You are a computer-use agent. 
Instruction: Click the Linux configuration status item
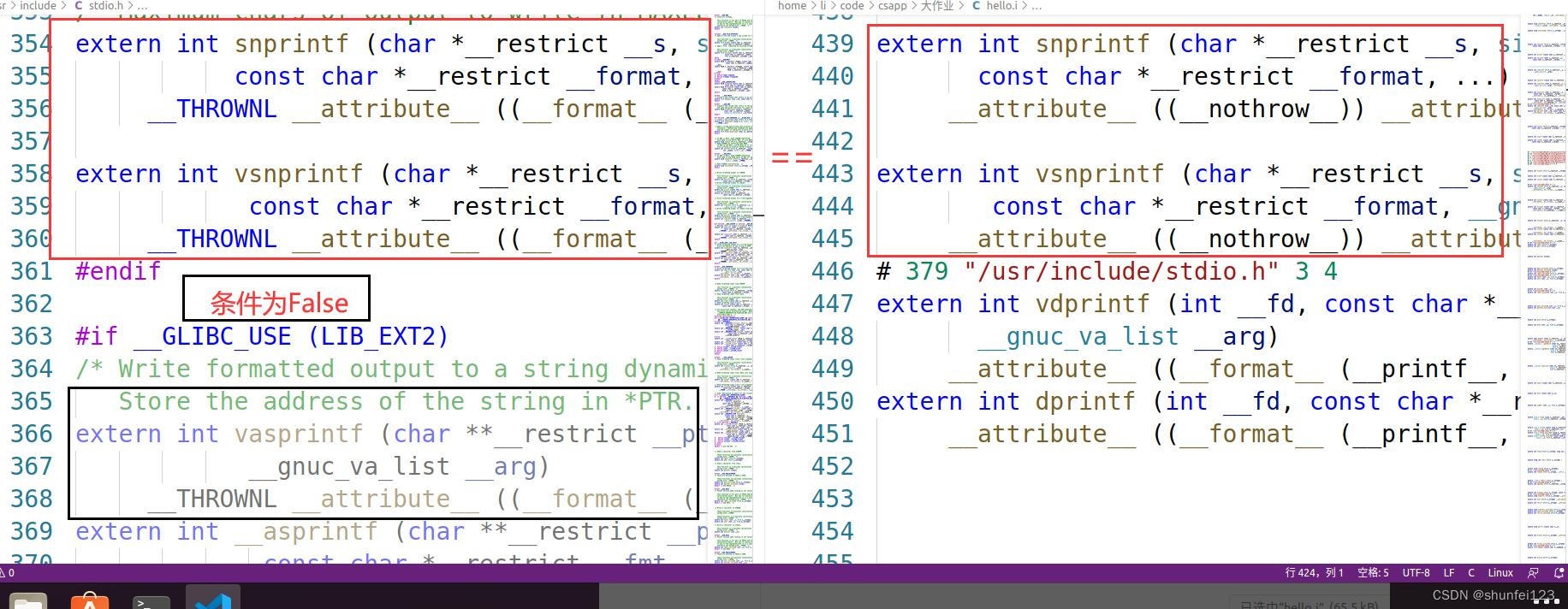coord(1500,573)
